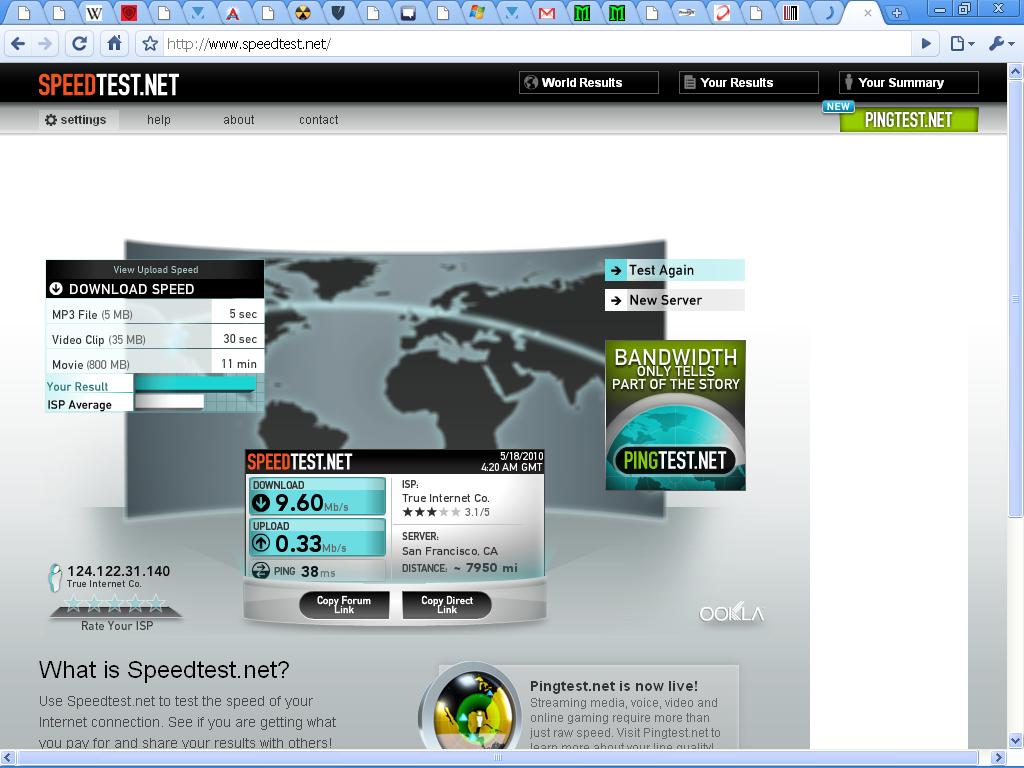Click the 9.60 download speed value
Screen dimensions: 1024x768
coord(299,503)
